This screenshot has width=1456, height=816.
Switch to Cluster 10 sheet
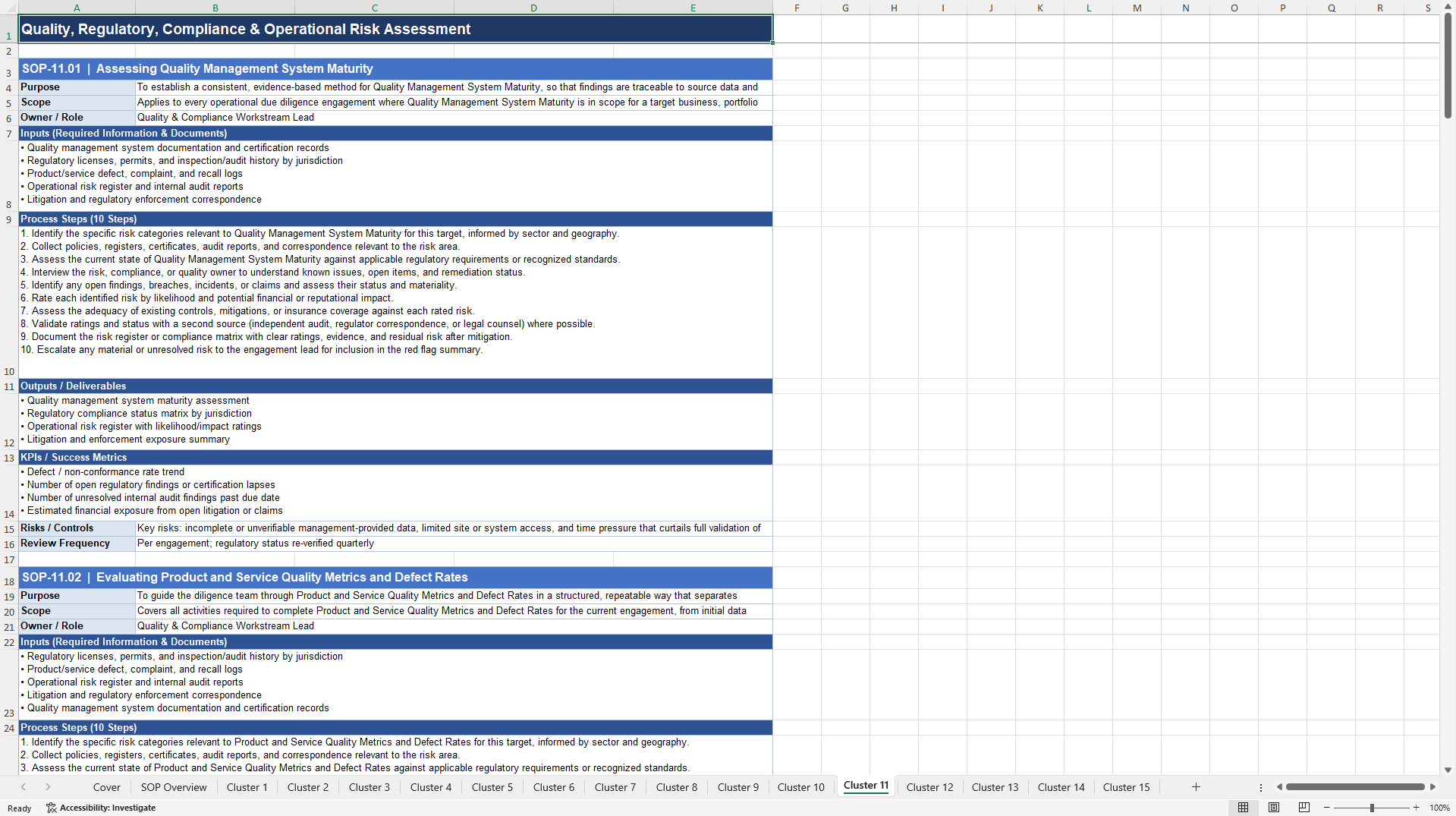(801, 787)
